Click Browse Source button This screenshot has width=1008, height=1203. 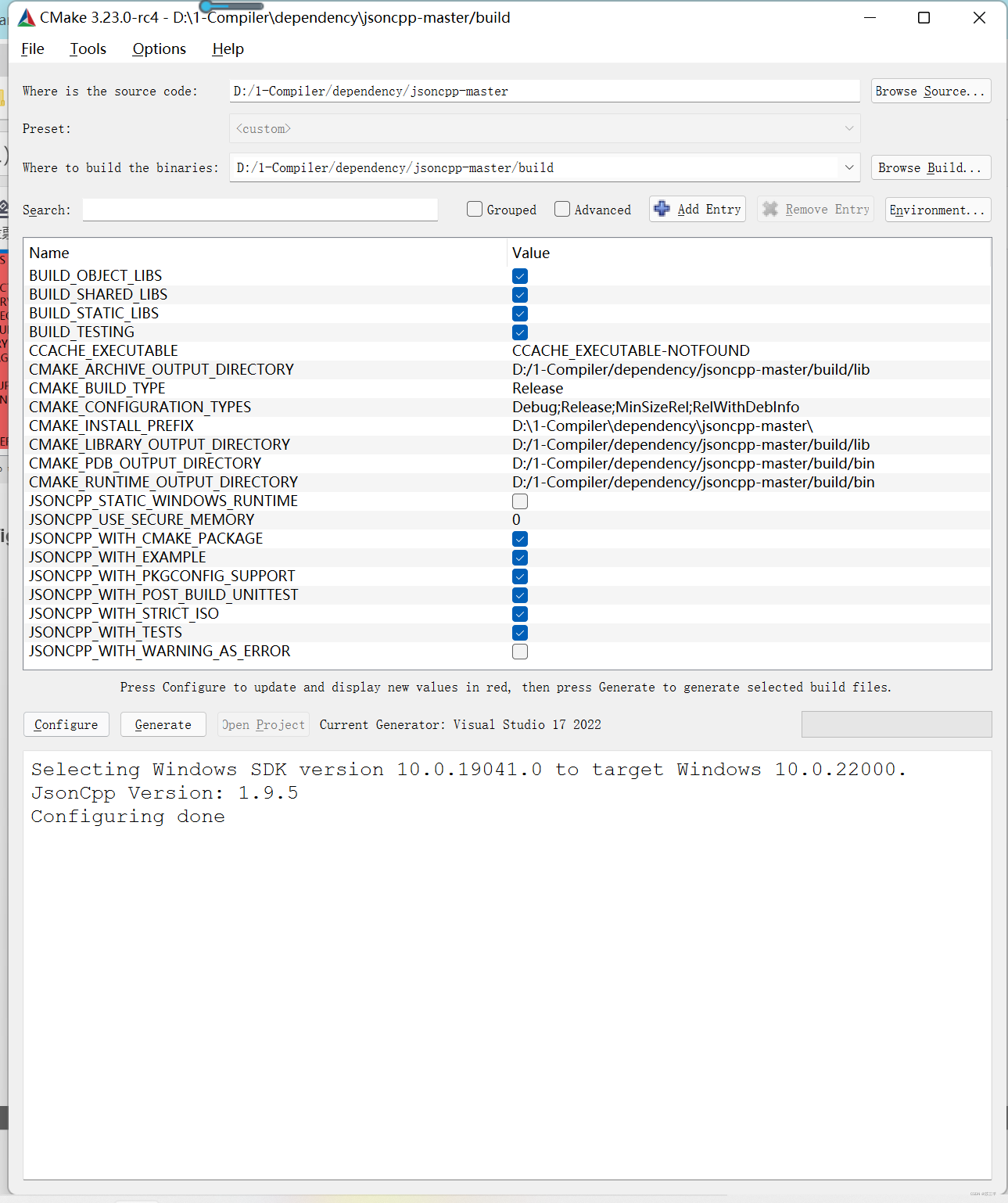coord(931,91)
